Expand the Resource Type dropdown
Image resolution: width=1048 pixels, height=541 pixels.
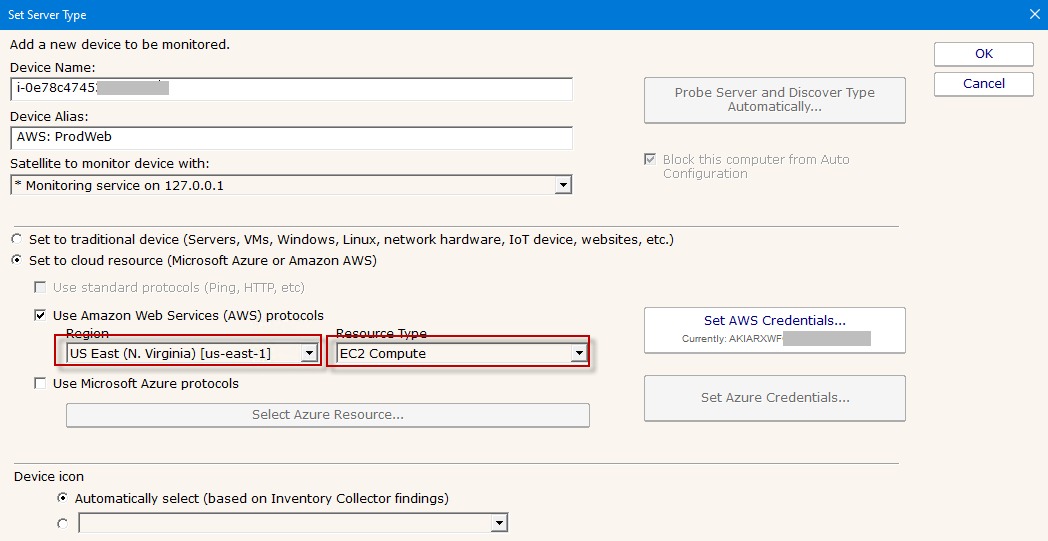tap(578, 353)
